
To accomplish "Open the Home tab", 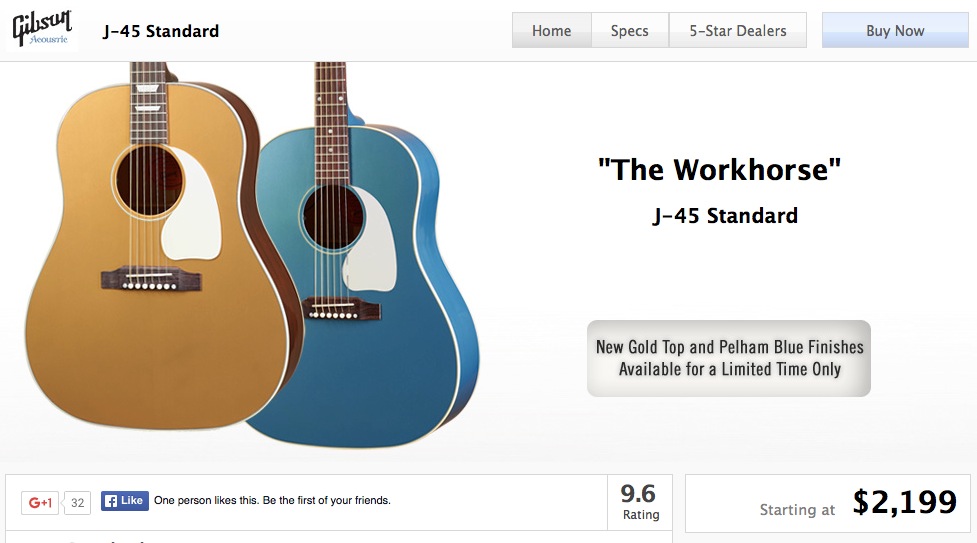I will [551, 31].
